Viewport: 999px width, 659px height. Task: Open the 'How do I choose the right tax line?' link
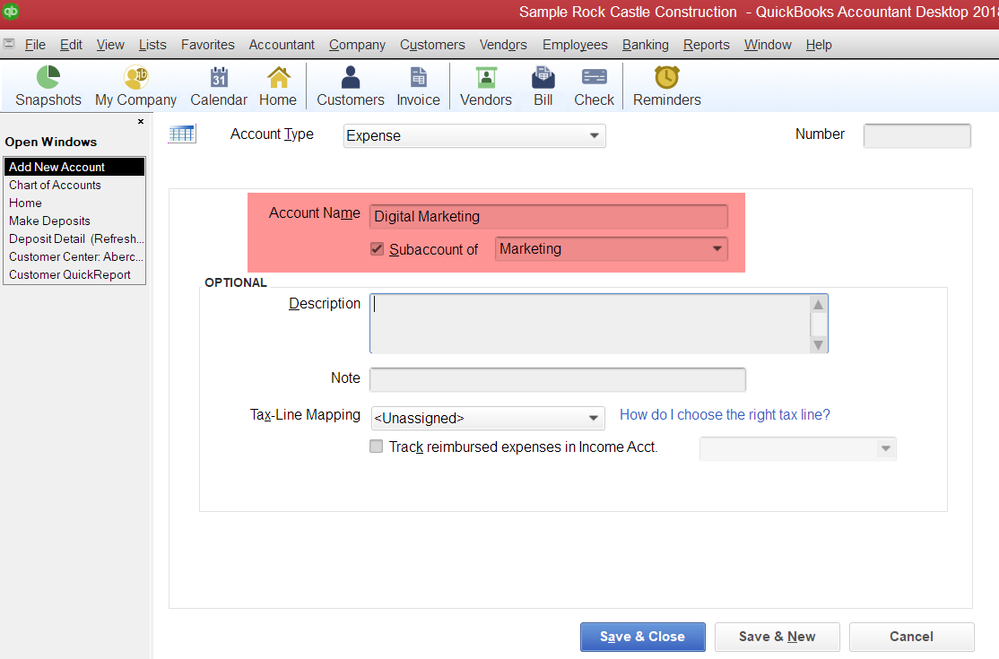point(724,415)
